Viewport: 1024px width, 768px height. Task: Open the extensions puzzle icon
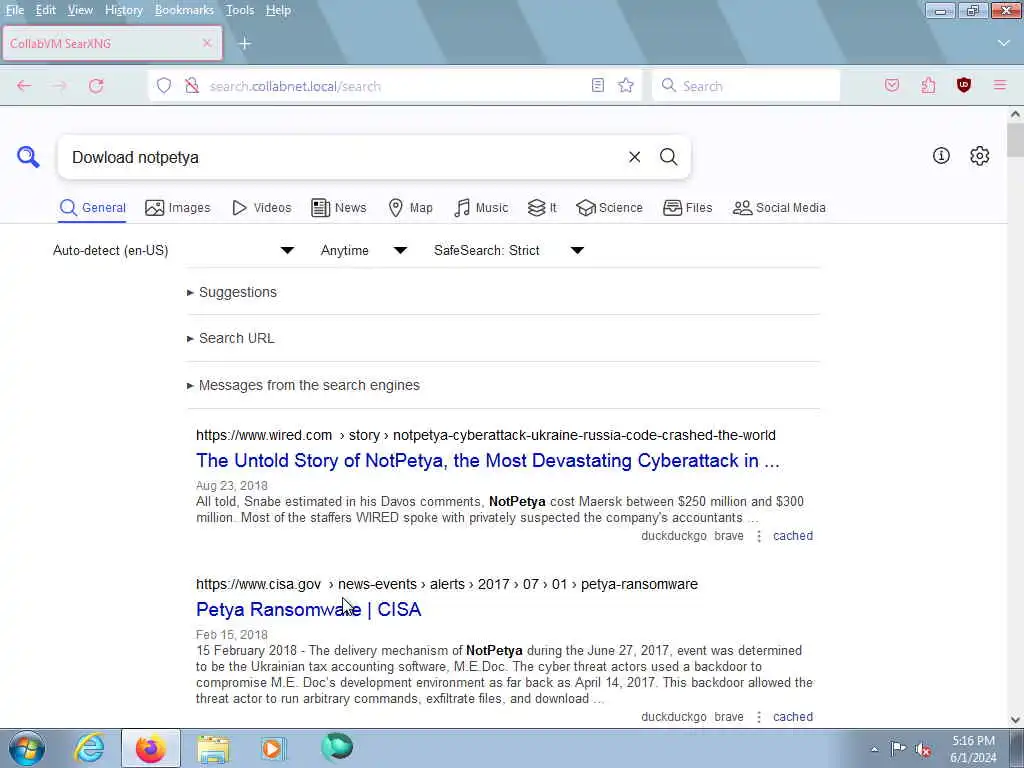point(928,86)
